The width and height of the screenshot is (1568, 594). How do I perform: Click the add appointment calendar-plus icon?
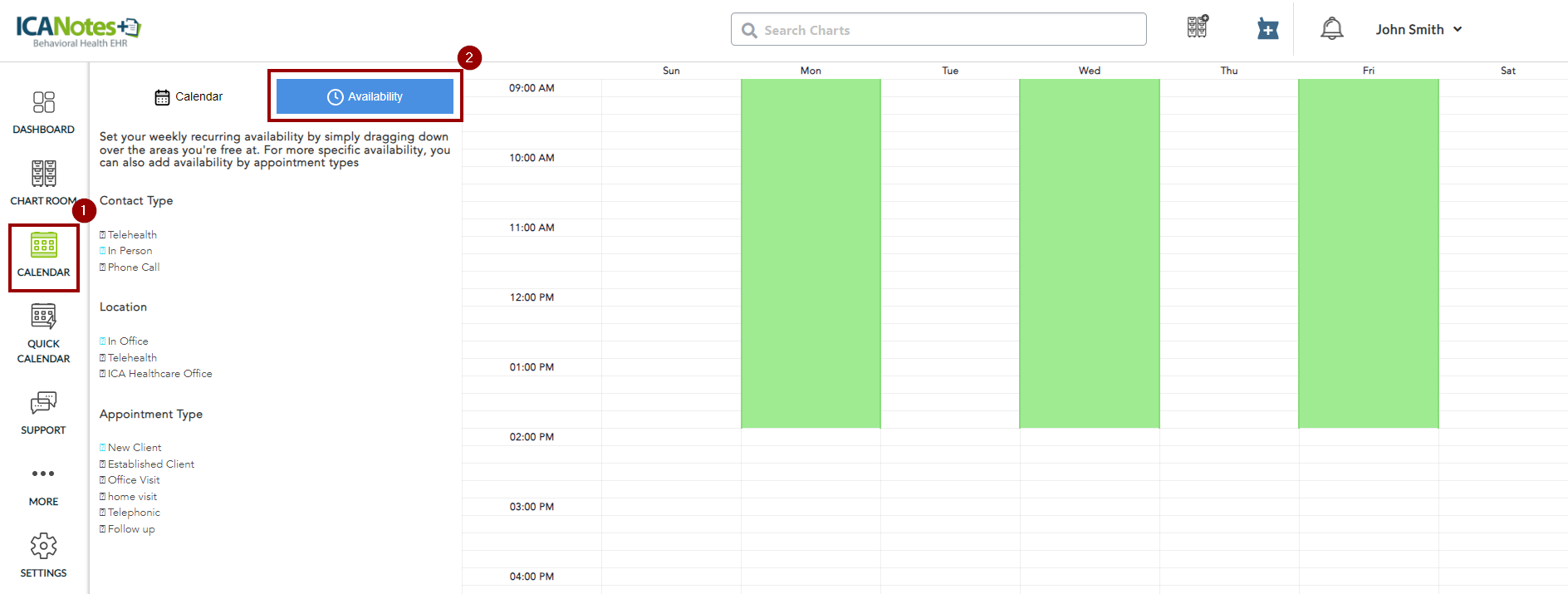[1267, 29]
